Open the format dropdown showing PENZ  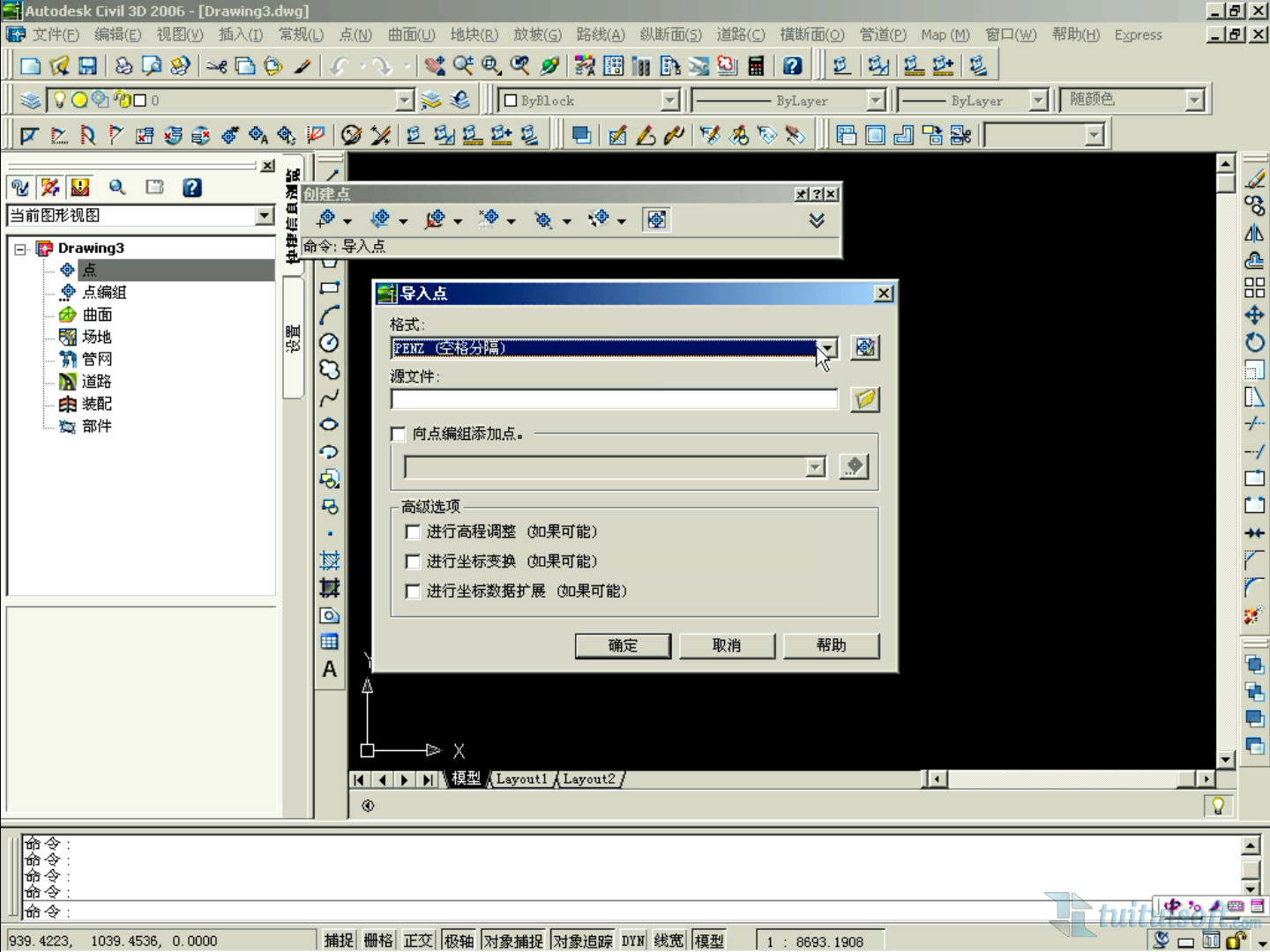pos(826,347)
